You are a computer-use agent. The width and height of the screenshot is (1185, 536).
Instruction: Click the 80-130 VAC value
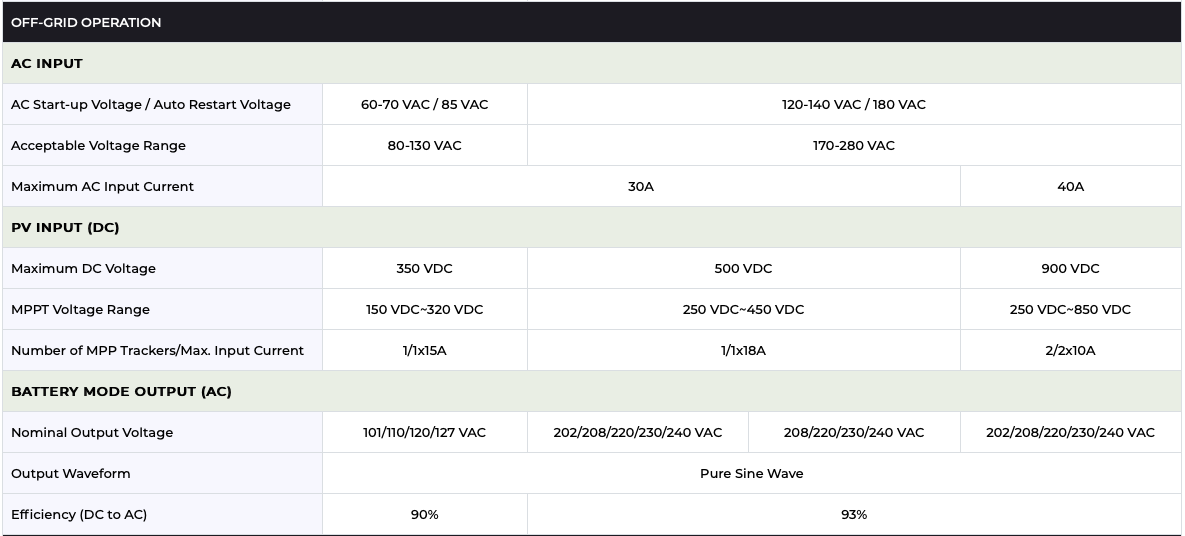[x=424, y=145]
